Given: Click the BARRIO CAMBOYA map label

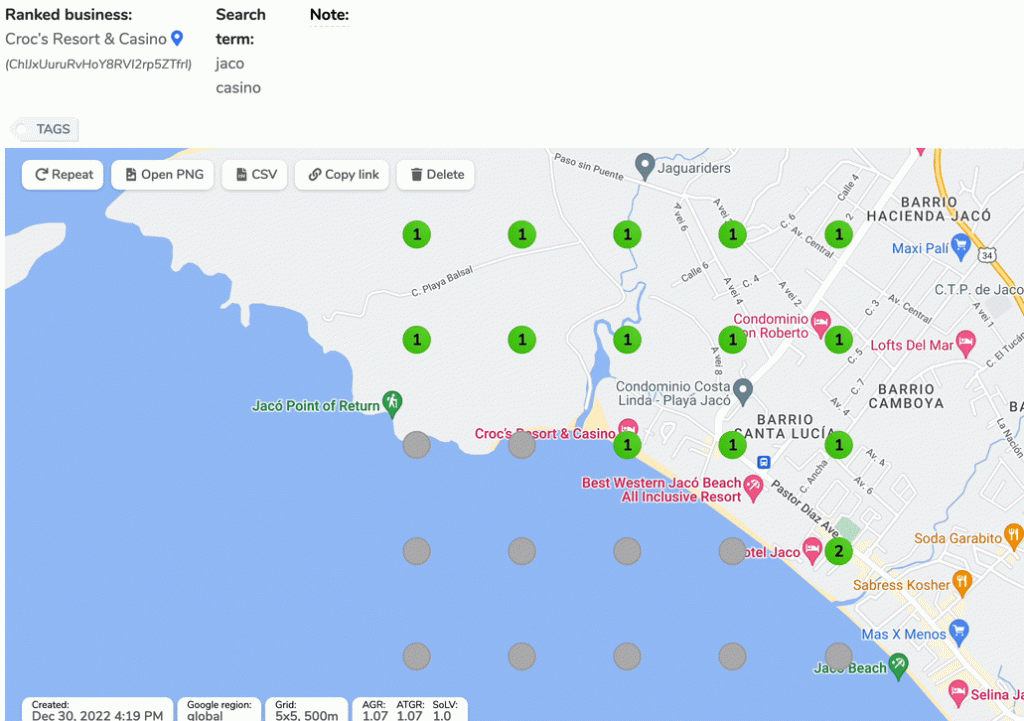Looking at the screenshot, I should click(x=906, y=396).
